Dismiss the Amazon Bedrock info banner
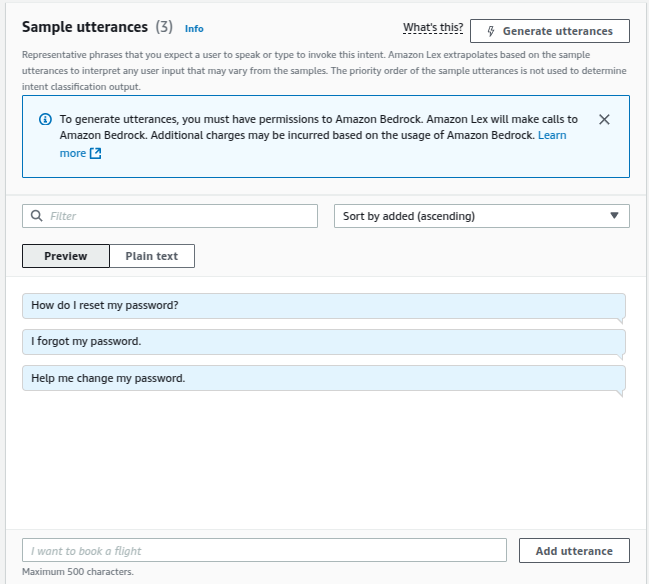Image resolution: width=649 pixels, height=584 pixels. (604, 120)
